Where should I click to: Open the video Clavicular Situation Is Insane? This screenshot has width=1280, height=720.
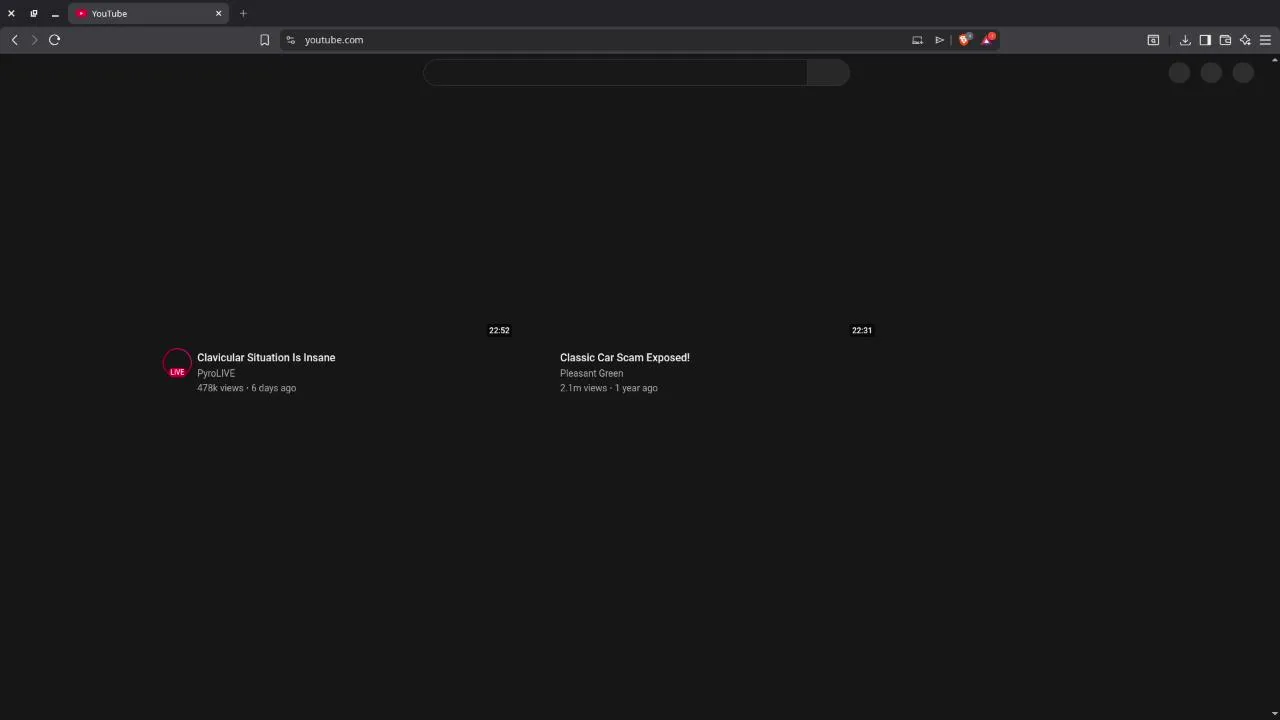266,357
